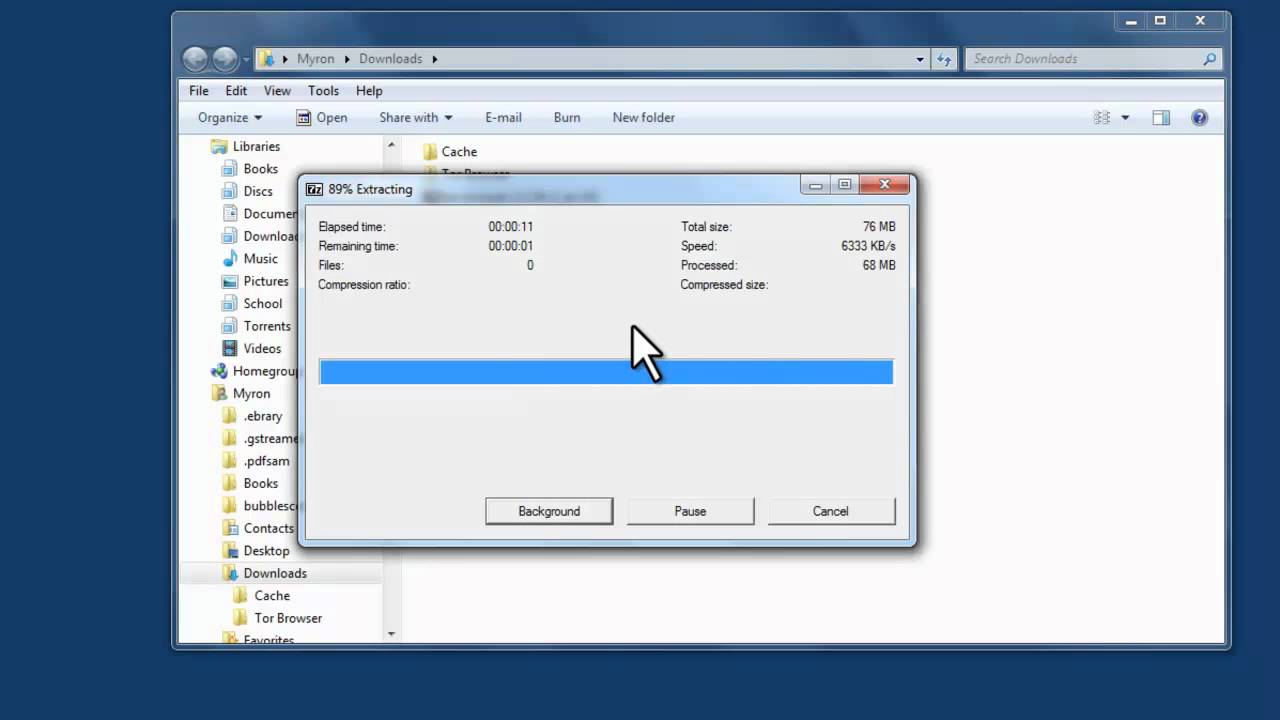
Task: Click the Burn toolbar button
Action: [x=567, y=117]
